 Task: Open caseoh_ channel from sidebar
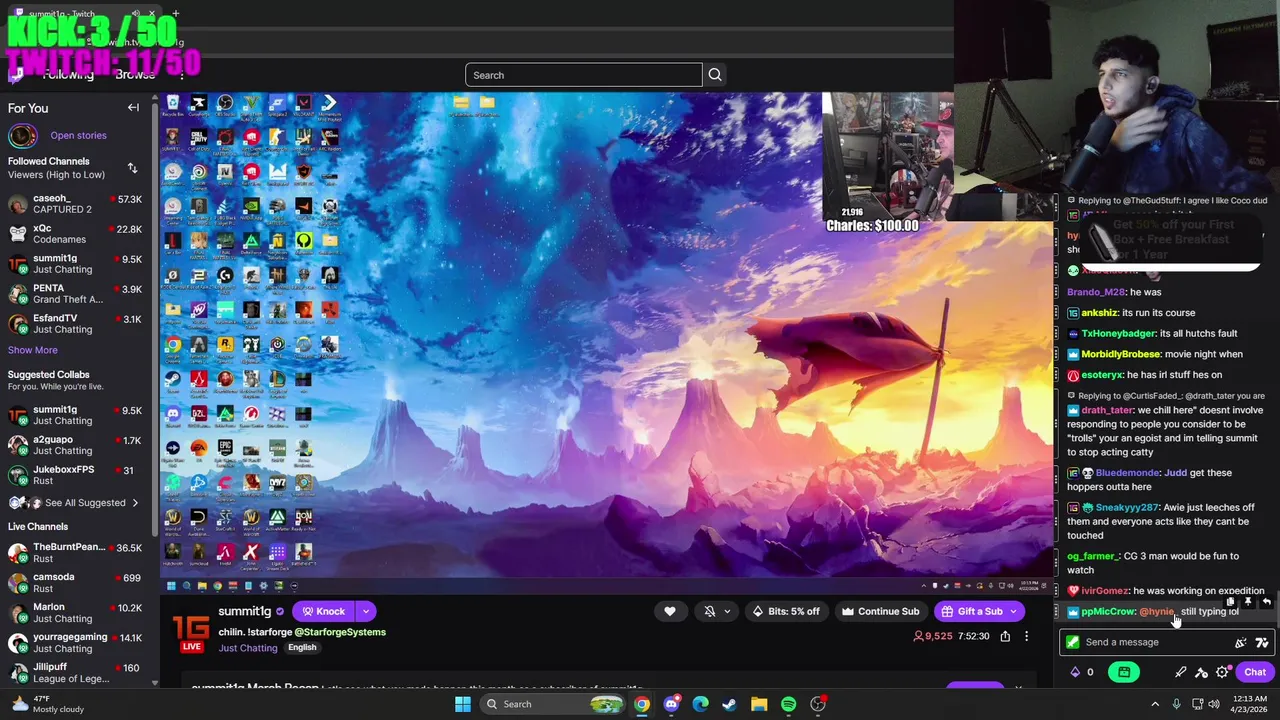click(75, 204)
